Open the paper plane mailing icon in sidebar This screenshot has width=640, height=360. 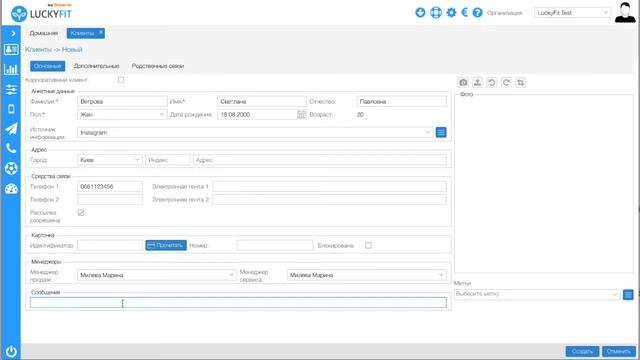(11, 129)
